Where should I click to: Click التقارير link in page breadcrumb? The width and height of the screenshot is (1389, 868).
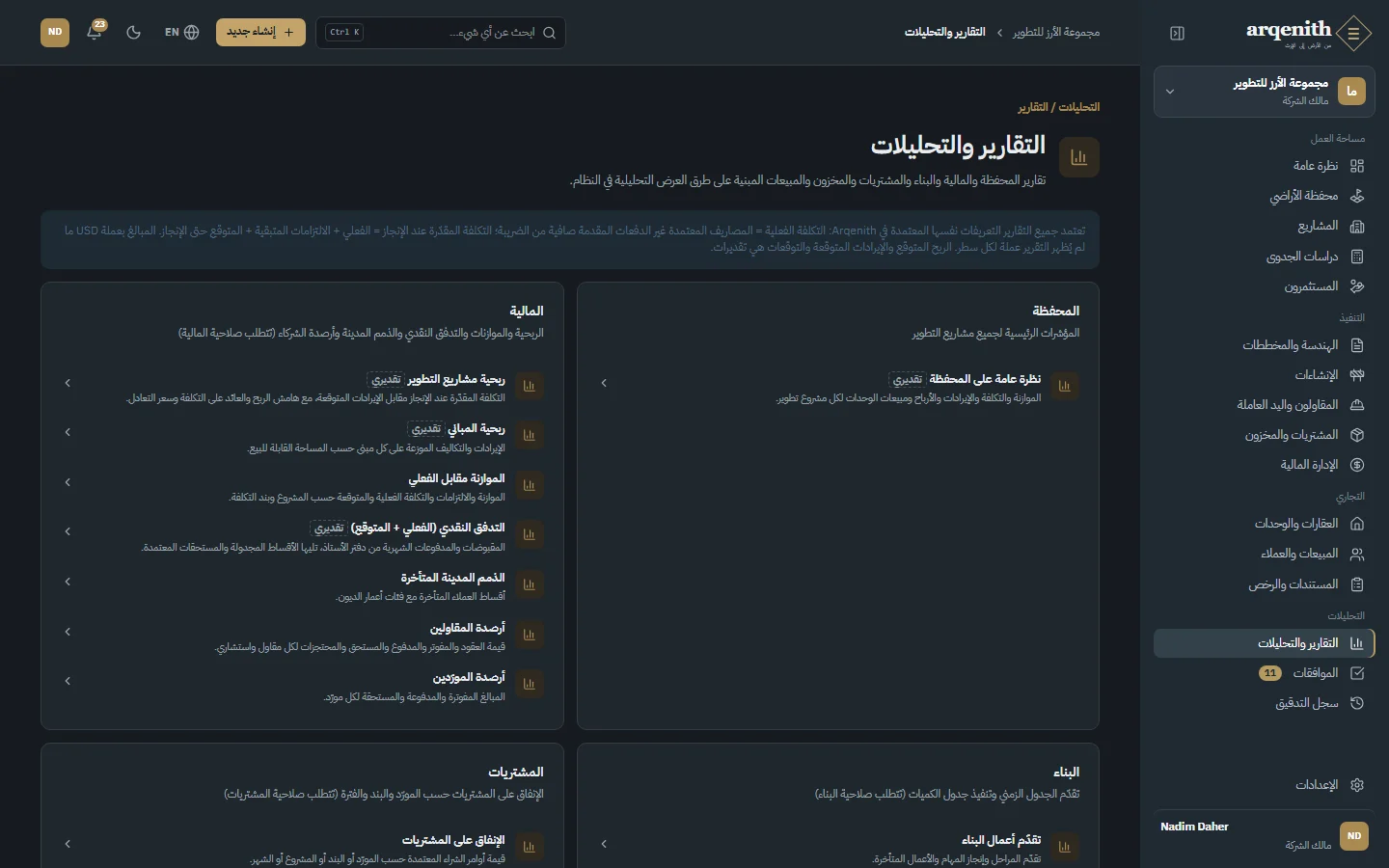(x=1033, y=107)
